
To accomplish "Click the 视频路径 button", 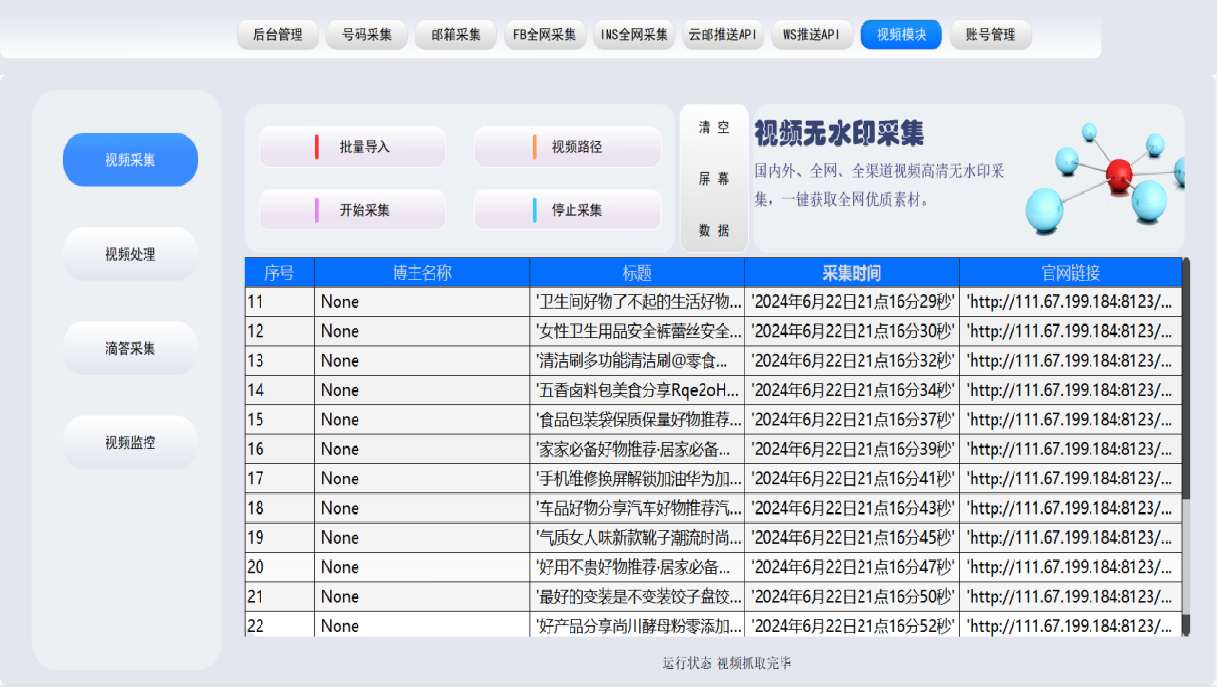I will 567,147.
